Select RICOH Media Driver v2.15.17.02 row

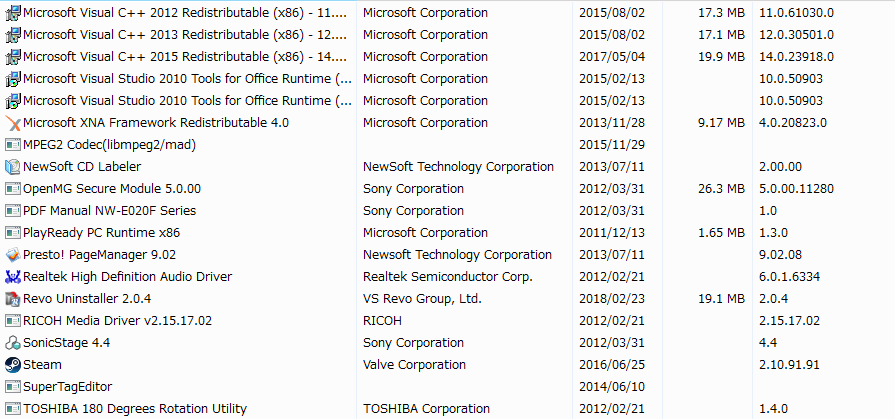117,321
